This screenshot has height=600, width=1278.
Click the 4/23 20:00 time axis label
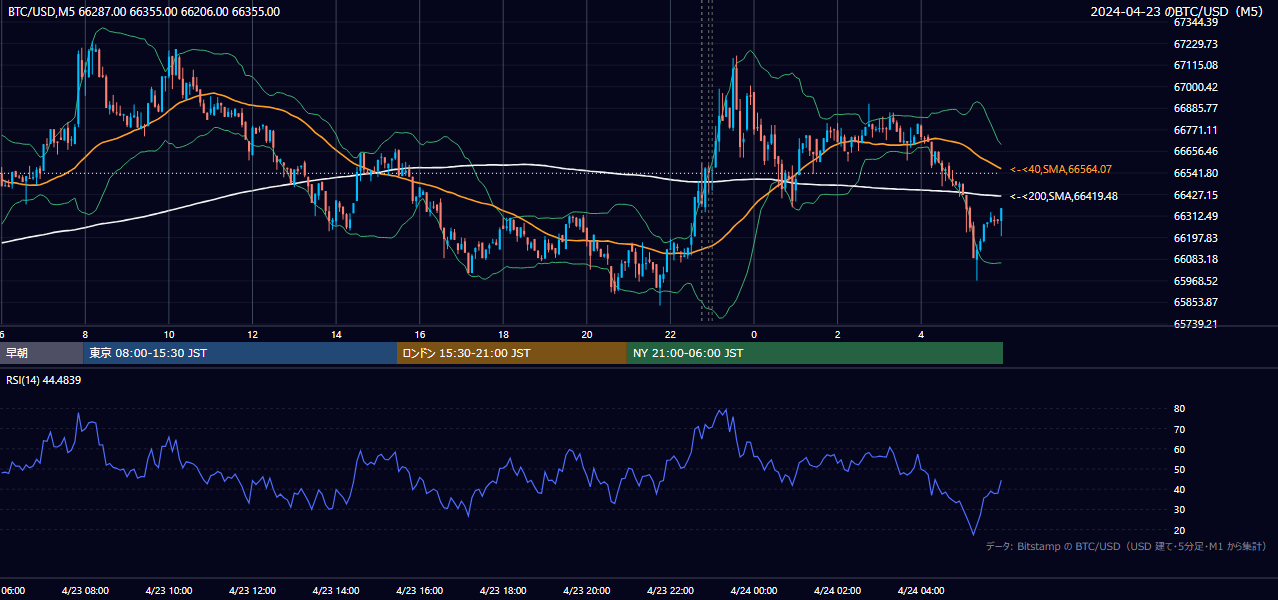[x=587, y=591]
